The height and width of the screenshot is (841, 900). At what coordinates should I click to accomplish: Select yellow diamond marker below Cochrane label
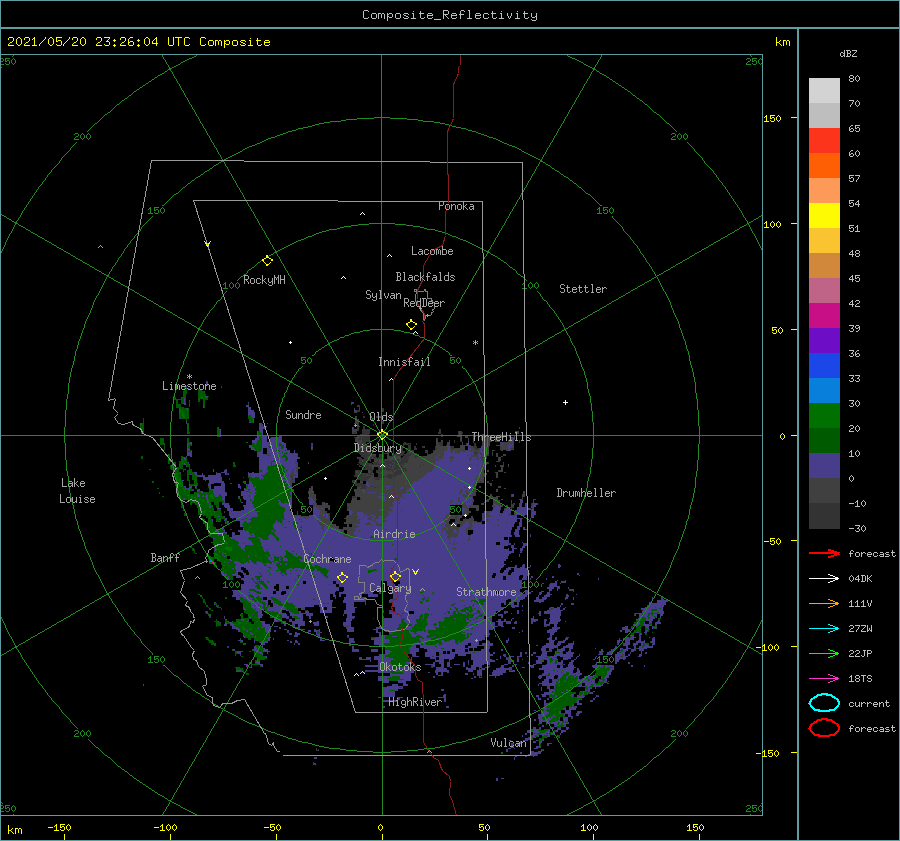tap(342, 578)
